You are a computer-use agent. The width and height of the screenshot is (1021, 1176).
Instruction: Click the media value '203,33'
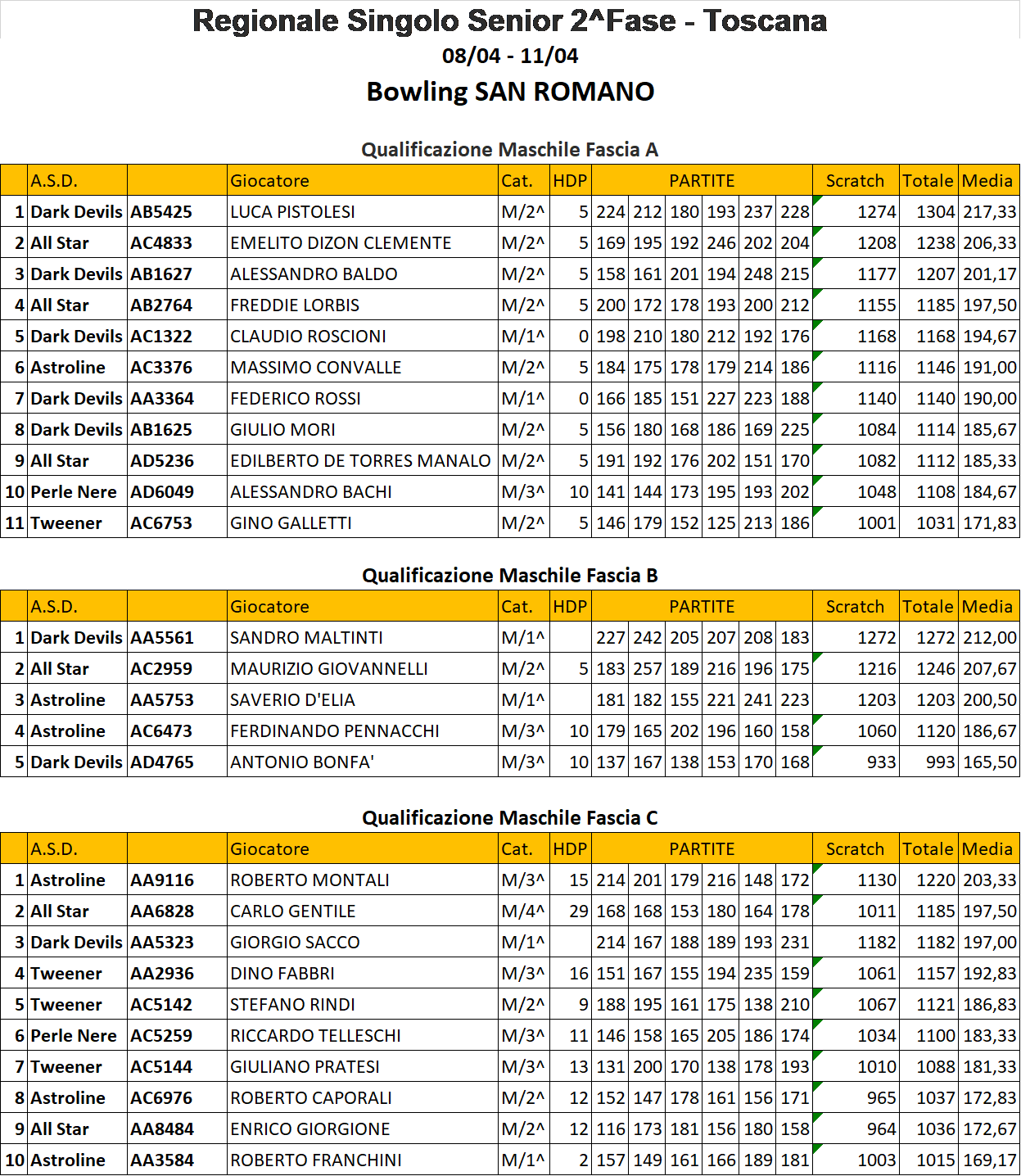pyautogui.click(x=990, y=880)
